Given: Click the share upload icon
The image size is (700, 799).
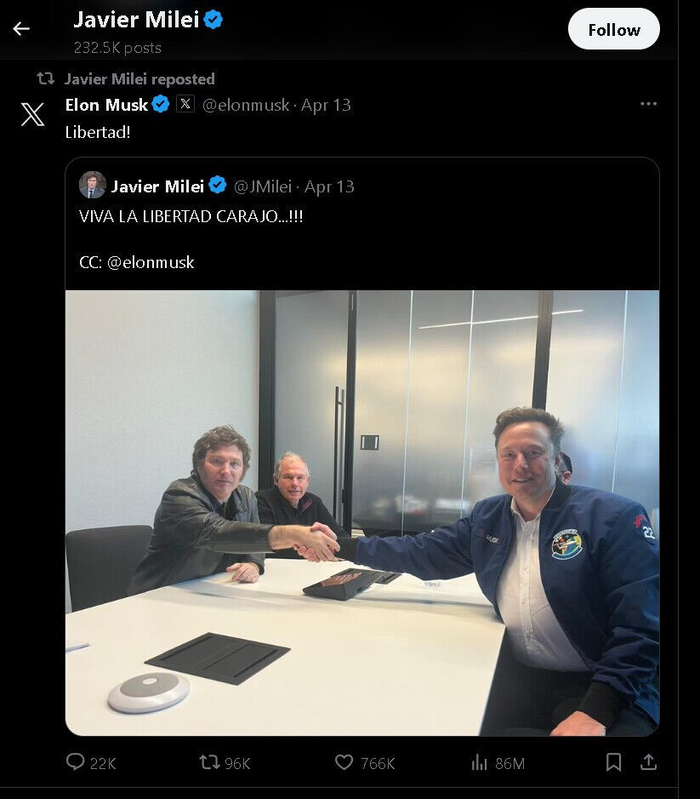Looking at the screenshot, I should coord(648,762).
